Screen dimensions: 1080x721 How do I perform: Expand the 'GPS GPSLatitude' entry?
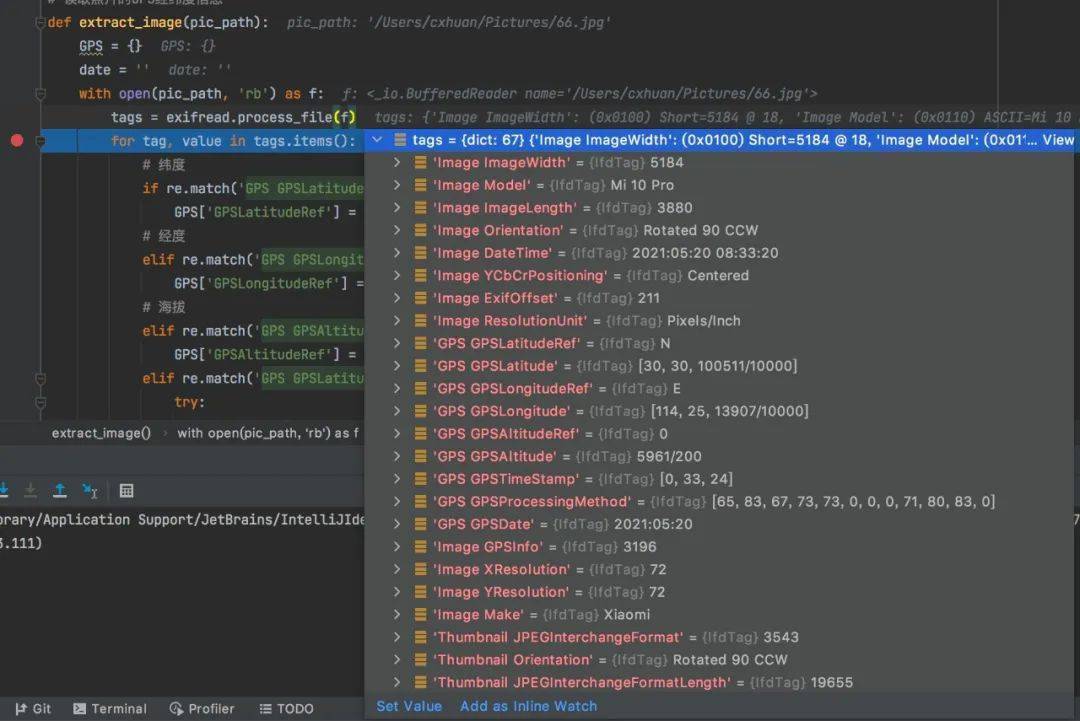point(397,366)
